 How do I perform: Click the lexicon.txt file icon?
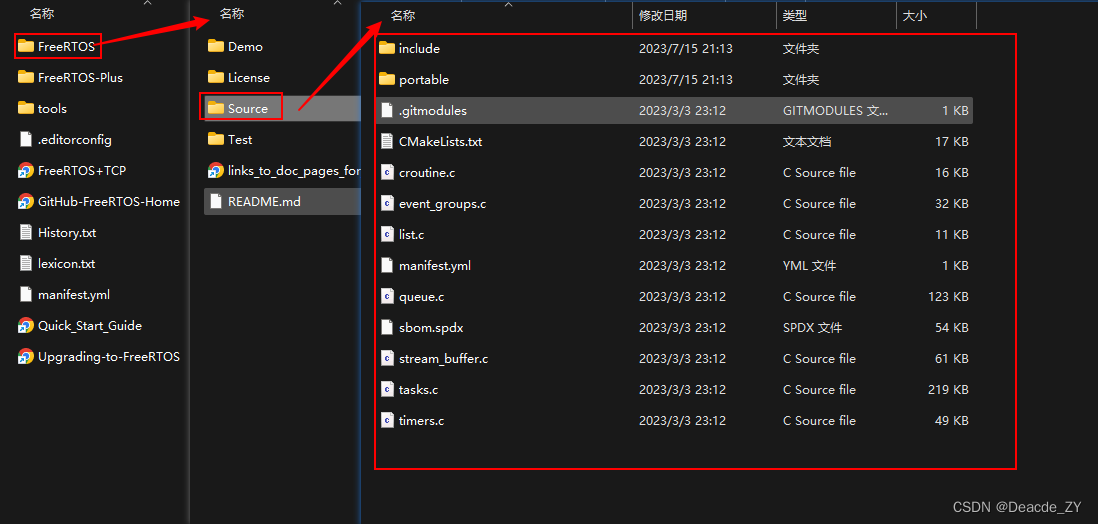pyautogui.click(x=26, y=263)
